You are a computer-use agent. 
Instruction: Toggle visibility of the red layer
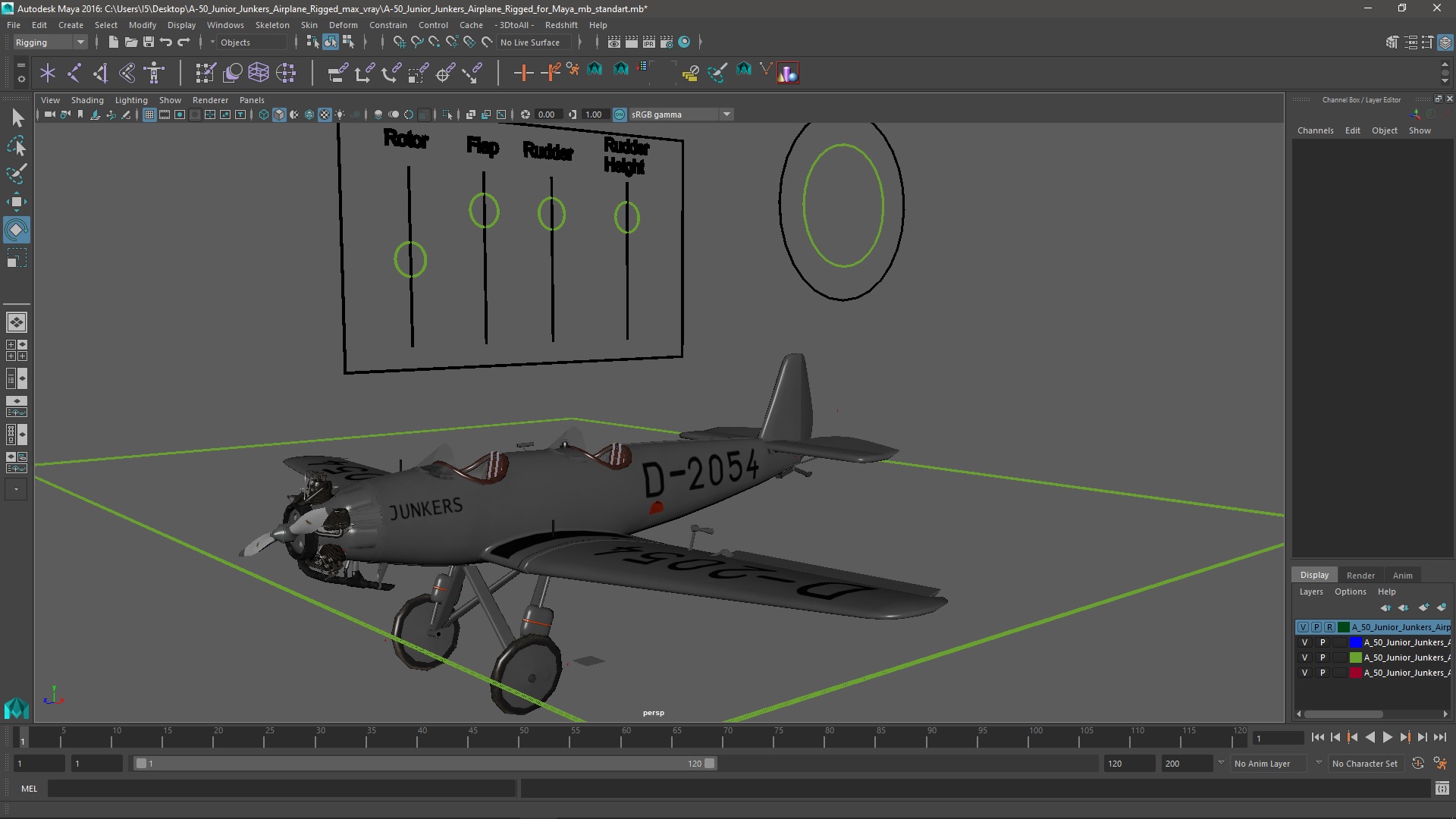[x=1304, y=673]
